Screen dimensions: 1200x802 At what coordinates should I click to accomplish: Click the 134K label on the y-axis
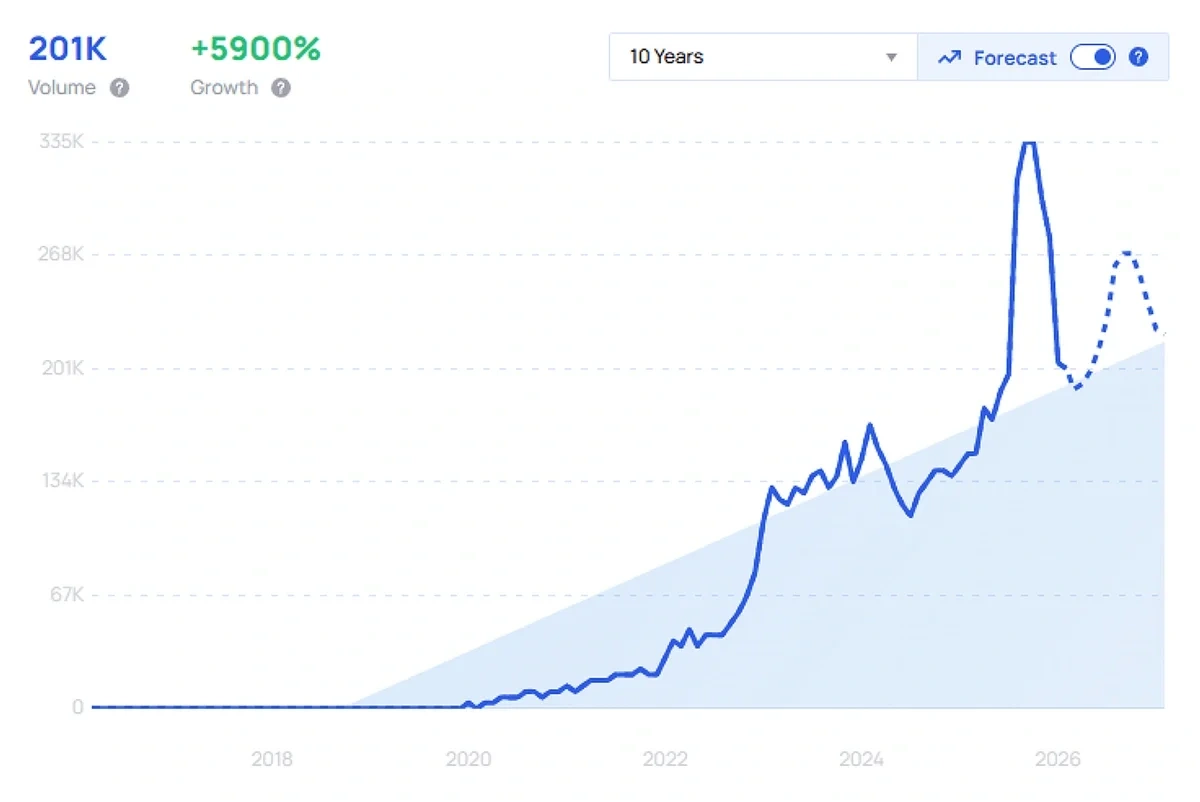(61, 482)
